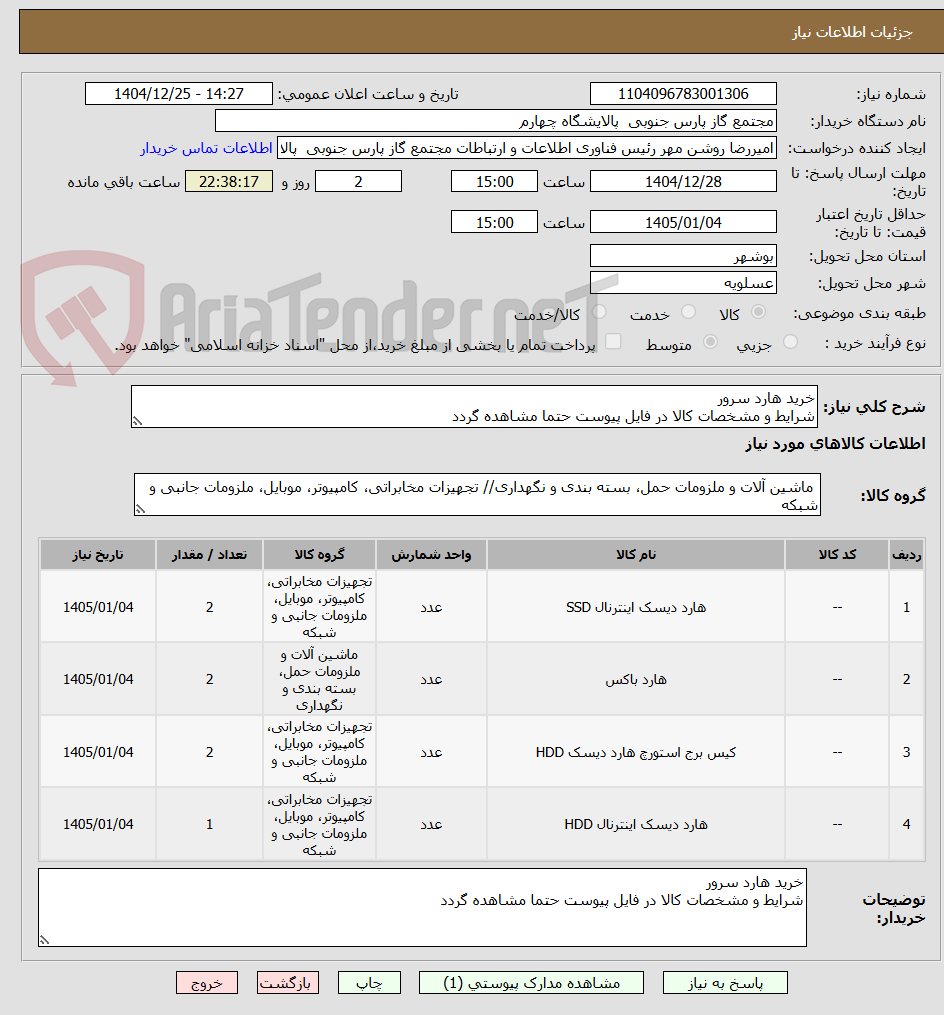Click the عسلویه delivery city field
944x1015 pixels.
(x=683, y=284)
